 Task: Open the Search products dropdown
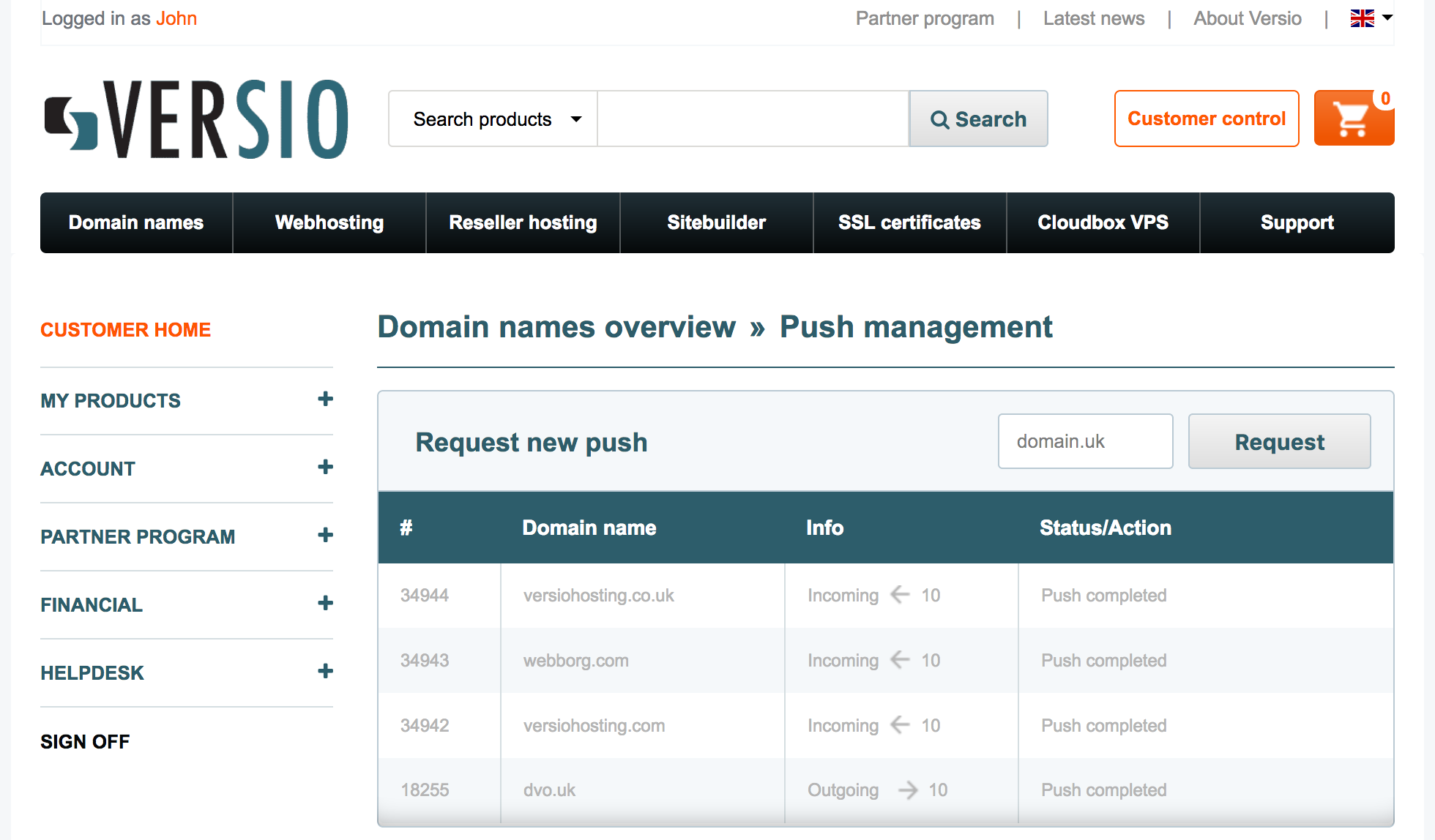(493, 119)
